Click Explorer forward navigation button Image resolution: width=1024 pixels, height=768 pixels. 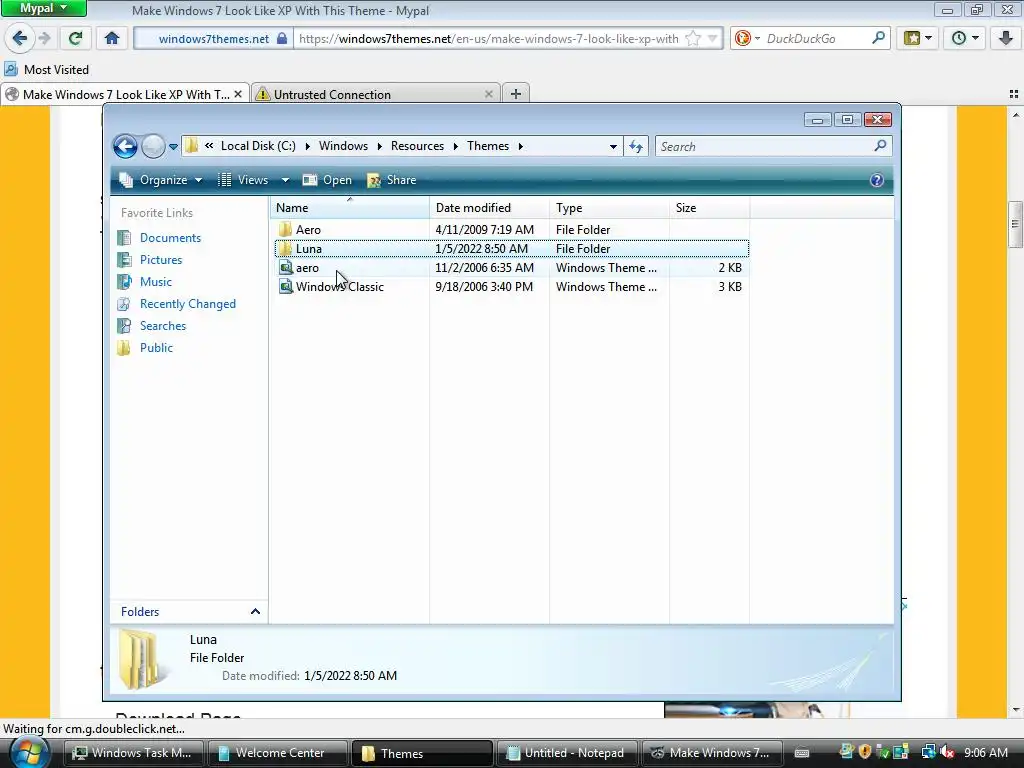tap(153, 146)
